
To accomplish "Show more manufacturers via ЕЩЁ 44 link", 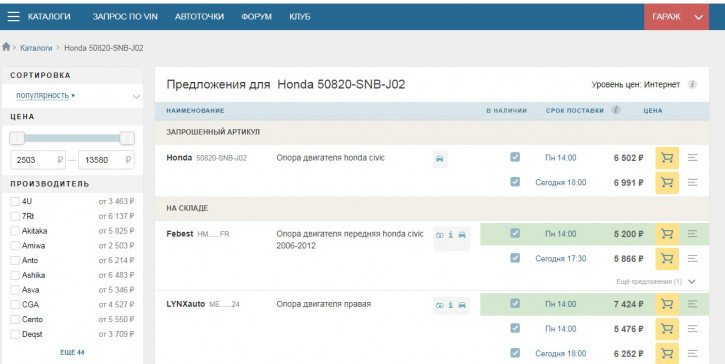I will pyautogui.click(x=72, y=352).
